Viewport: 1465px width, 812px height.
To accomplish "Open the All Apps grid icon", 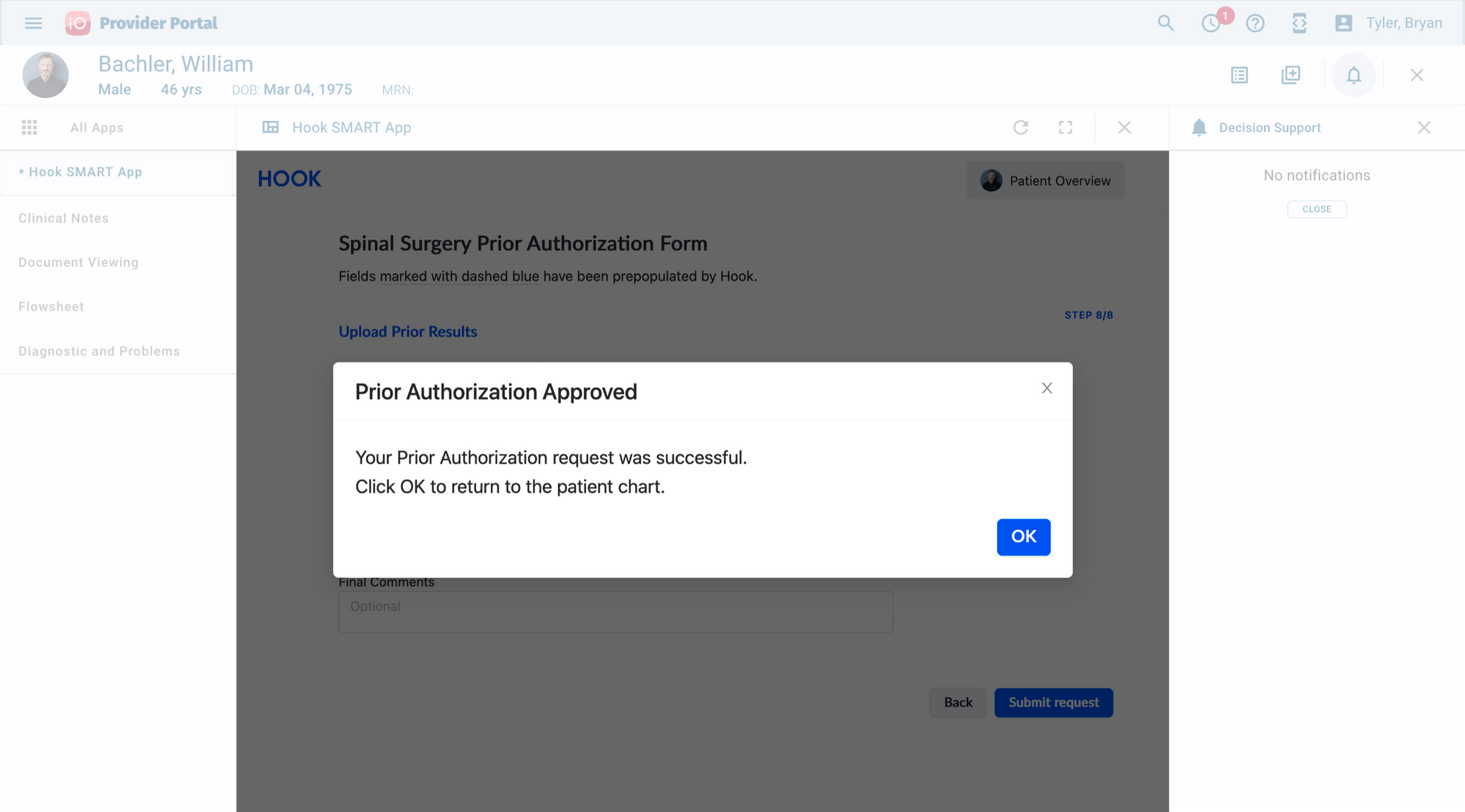I will pyautogui.click(x=29, y=127).
